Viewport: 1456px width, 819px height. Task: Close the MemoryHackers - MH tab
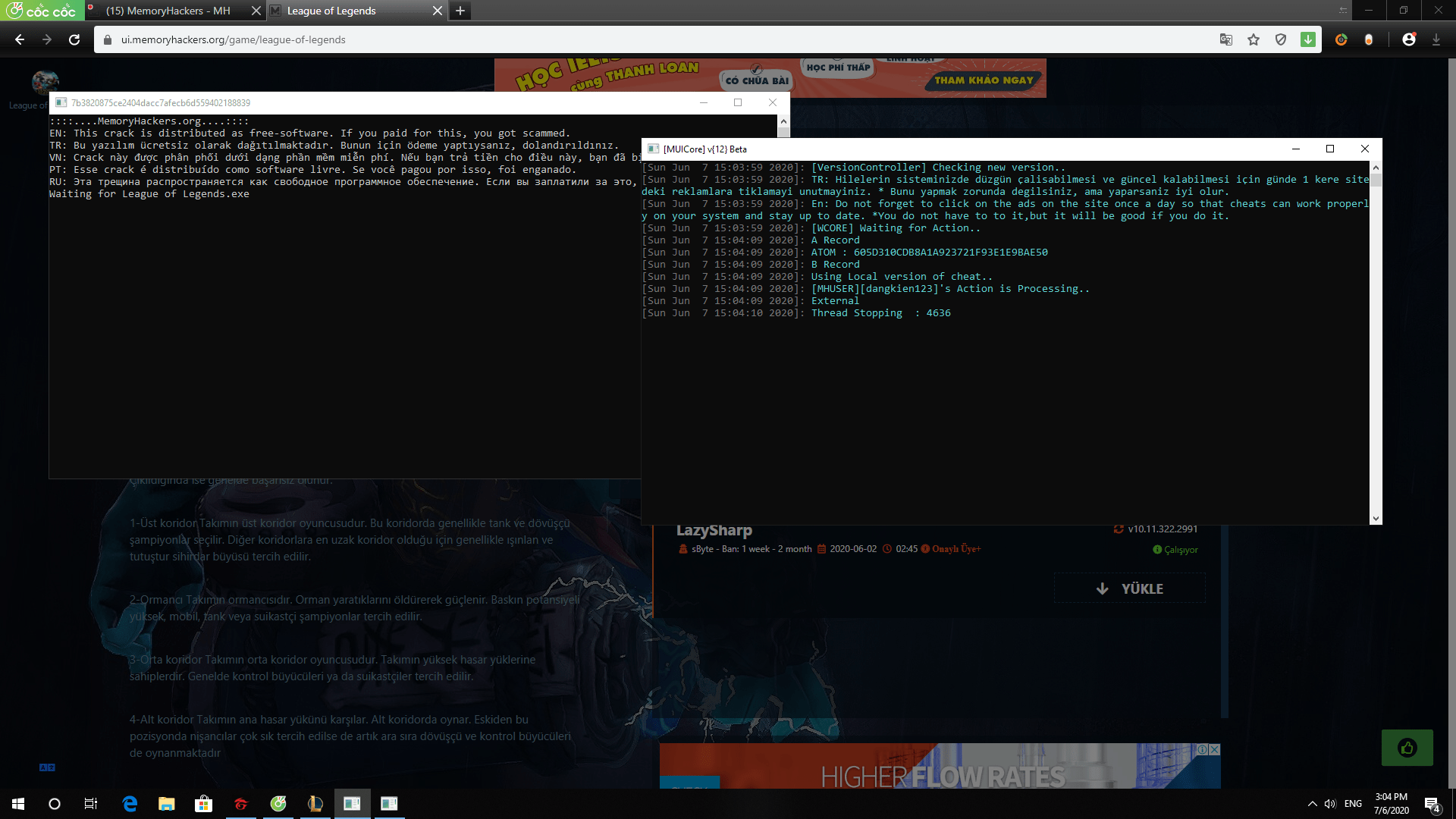tap(256, 11)
